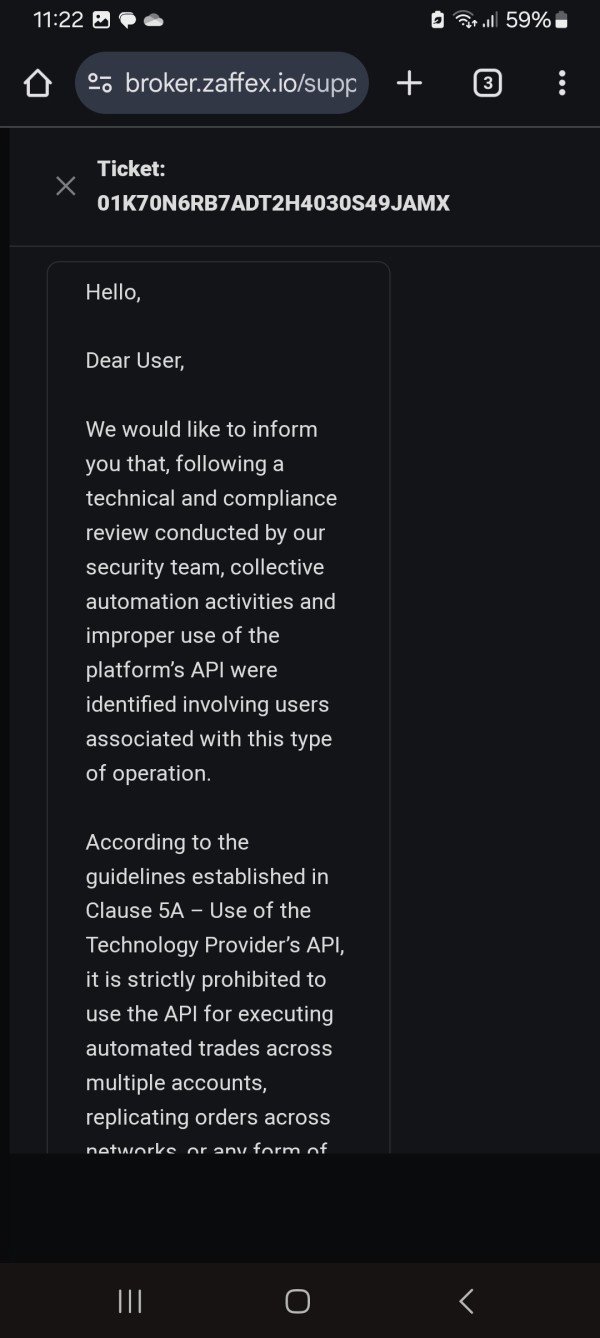Viewport: 600px width, 1338px height.
Task: Open tab switcher showing 3 tabs
Action: point(487,84)
